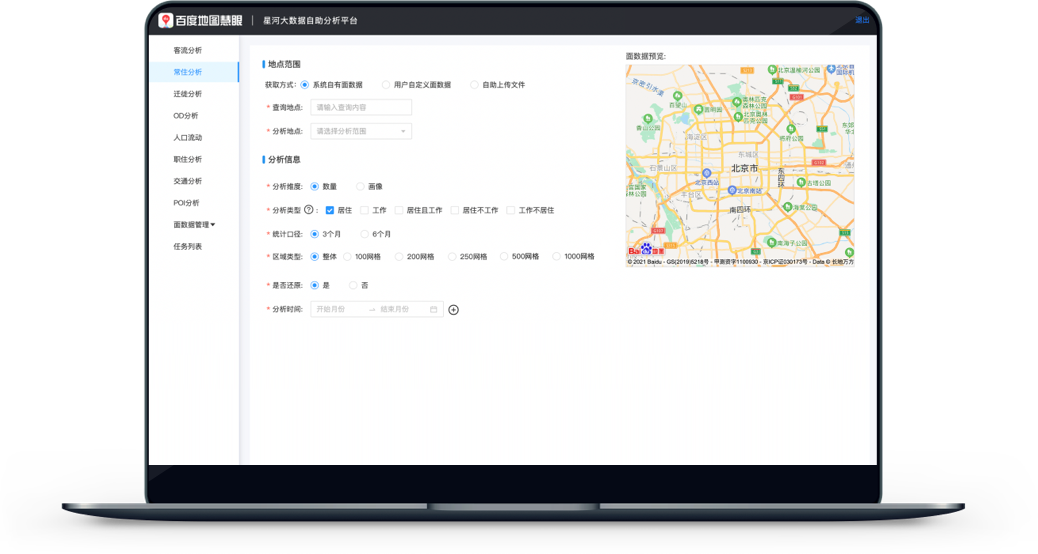Choose 500网格 region type

pos(504,257)
